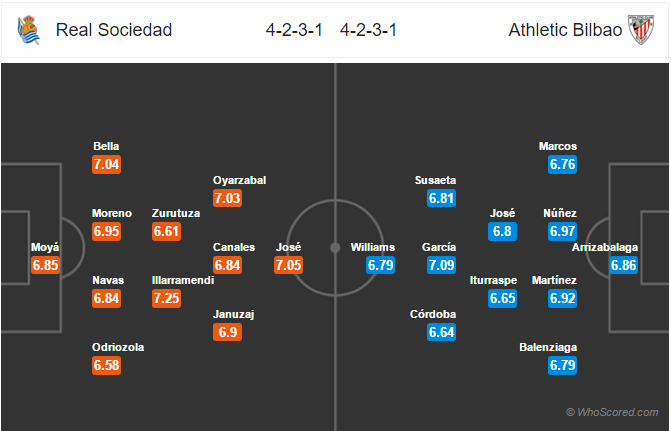Select Arrizabalaga's 6.86 rating badge
The height and width of the screenshot is (431, 671).
point(624,265)
